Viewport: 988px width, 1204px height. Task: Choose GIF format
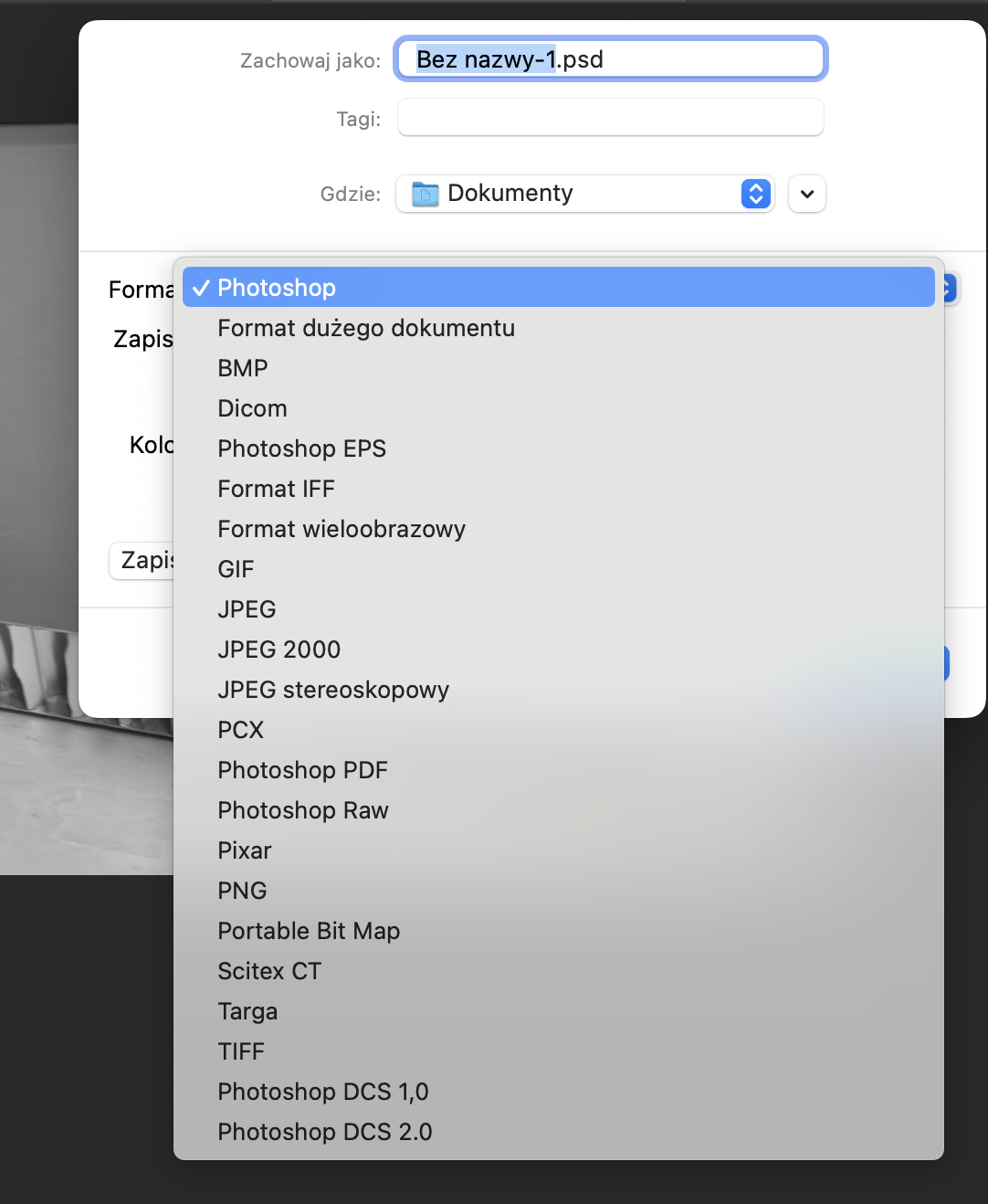click(235, 568)
